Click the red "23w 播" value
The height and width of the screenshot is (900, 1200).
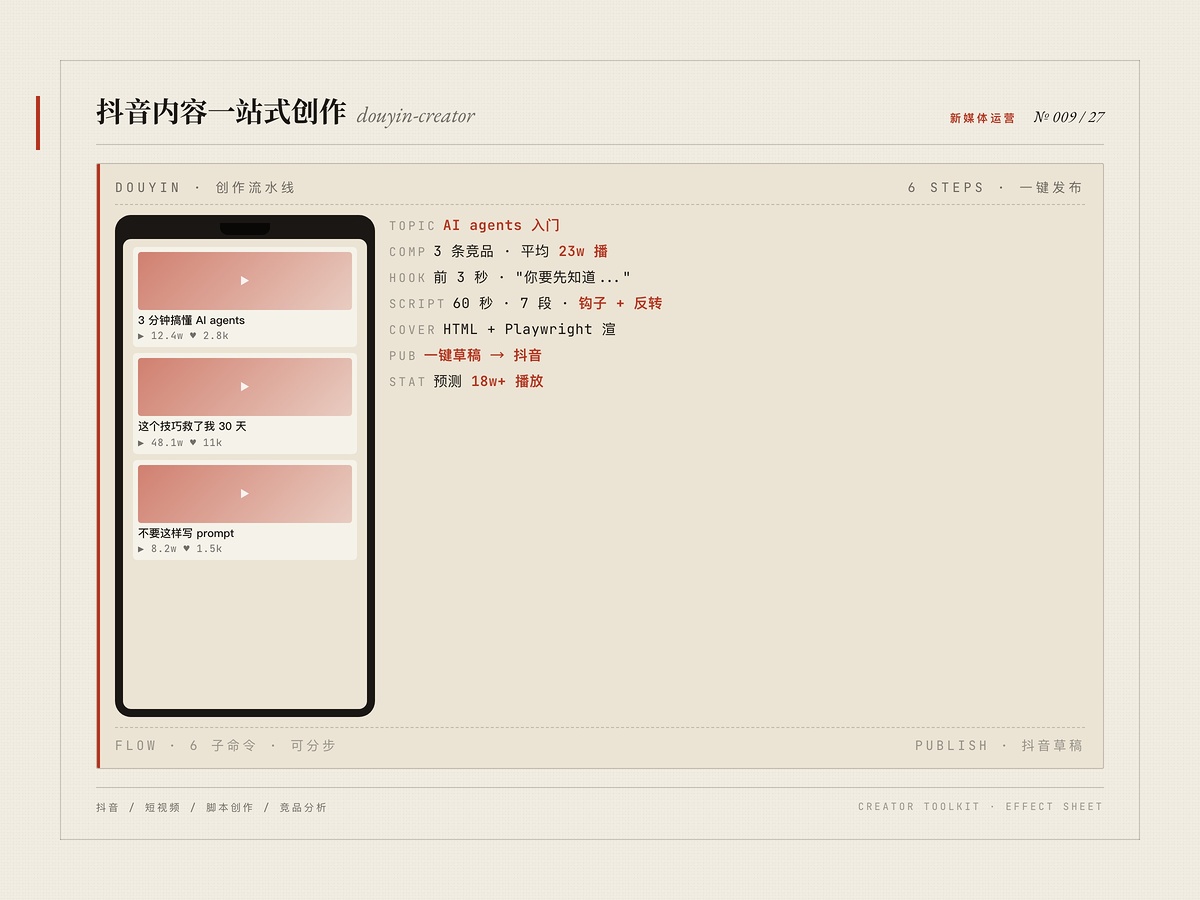583,251
